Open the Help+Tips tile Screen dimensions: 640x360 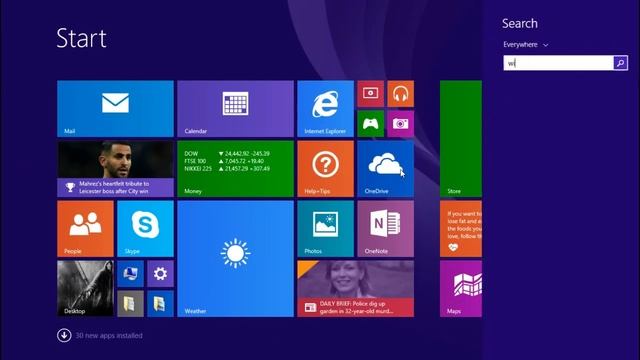pyautogui.click(x=325, y=169)
